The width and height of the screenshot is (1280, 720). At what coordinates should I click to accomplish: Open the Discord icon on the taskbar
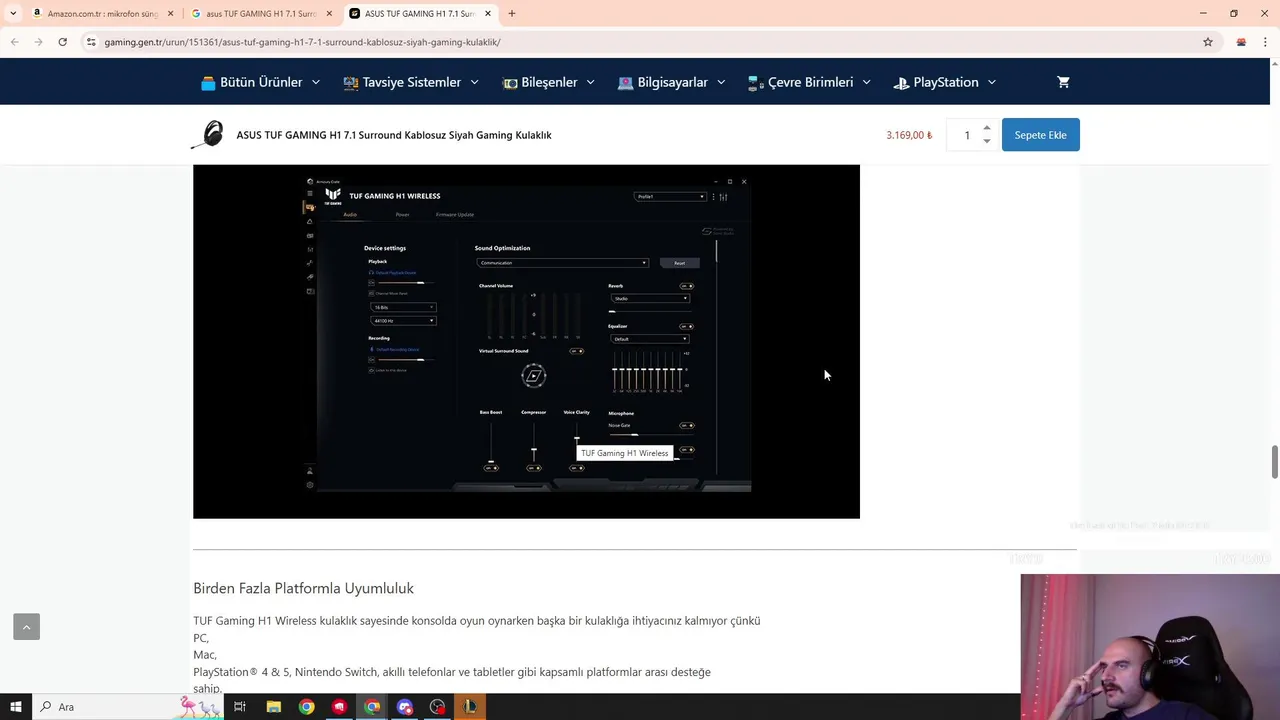405,707
